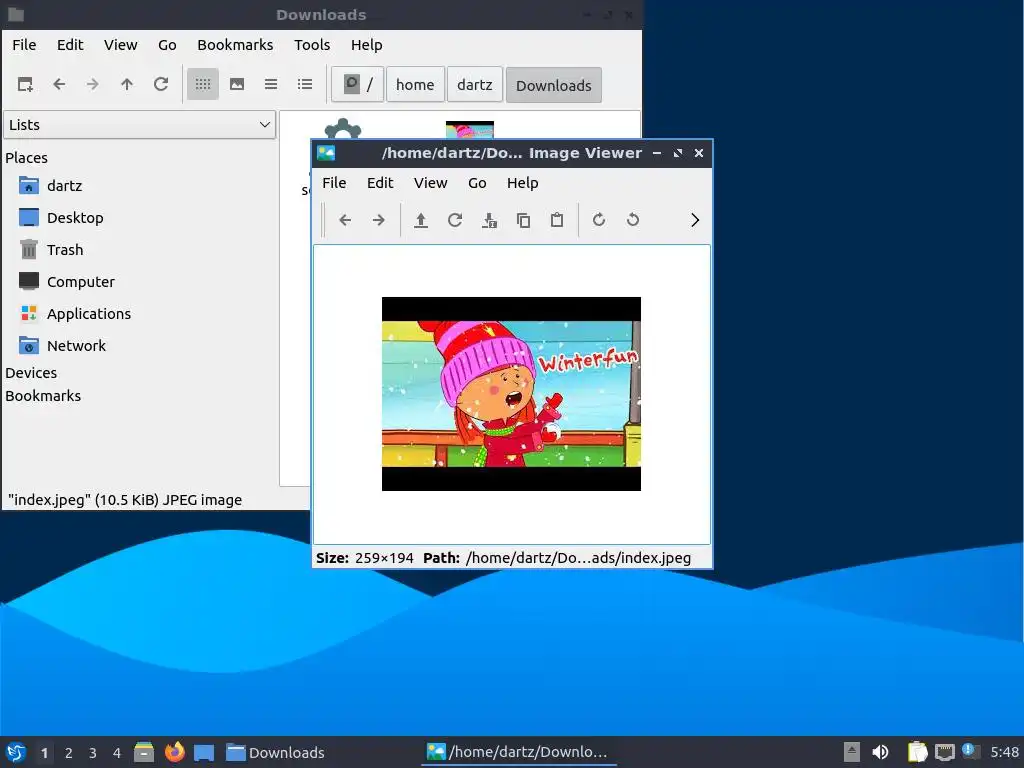The height and width of the screenshot is (768, 1024).
Task: Click index.jpeg thumbnail in Downloads folder
Action: tap(470, 129)
